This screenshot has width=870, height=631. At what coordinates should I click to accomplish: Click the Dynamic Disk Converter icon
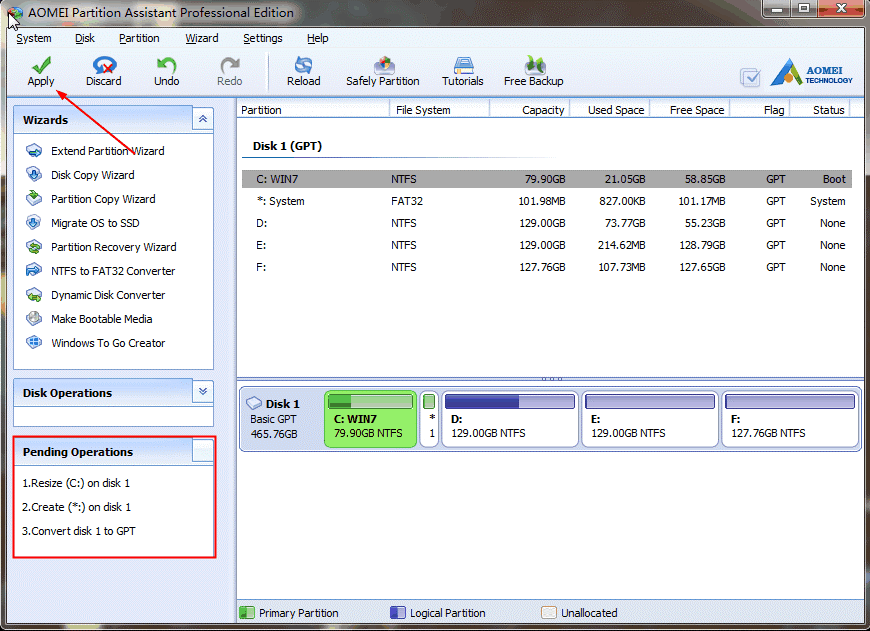click(x=34, y=295)
